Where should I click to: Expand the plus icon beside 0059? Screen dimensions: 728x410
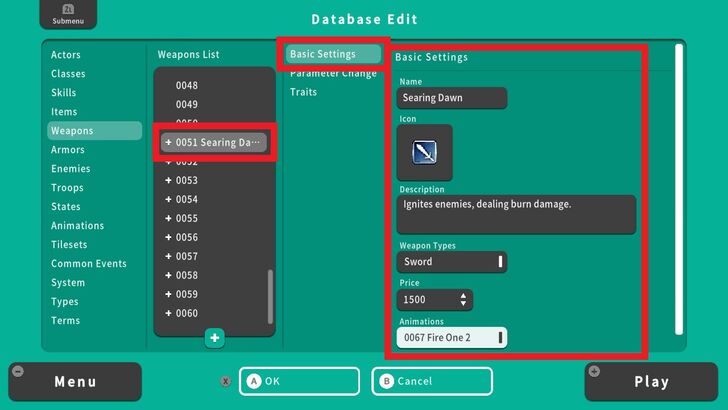[168, 294]
